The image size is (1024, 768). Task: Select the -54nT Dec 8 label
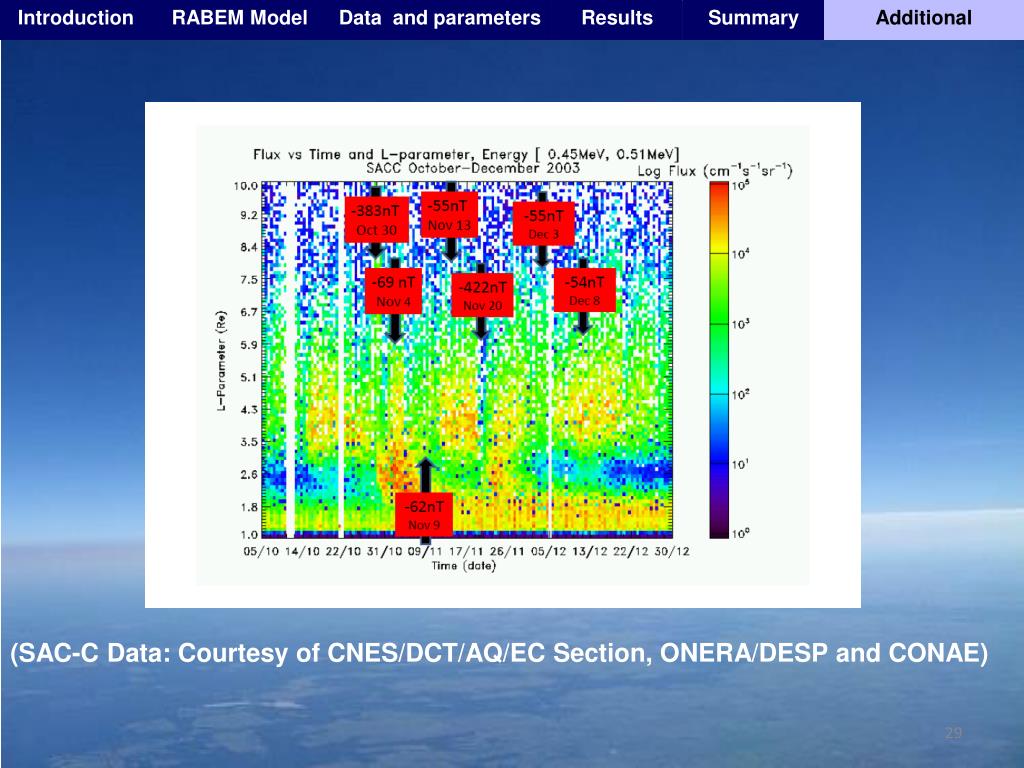(x=584, y=290)
